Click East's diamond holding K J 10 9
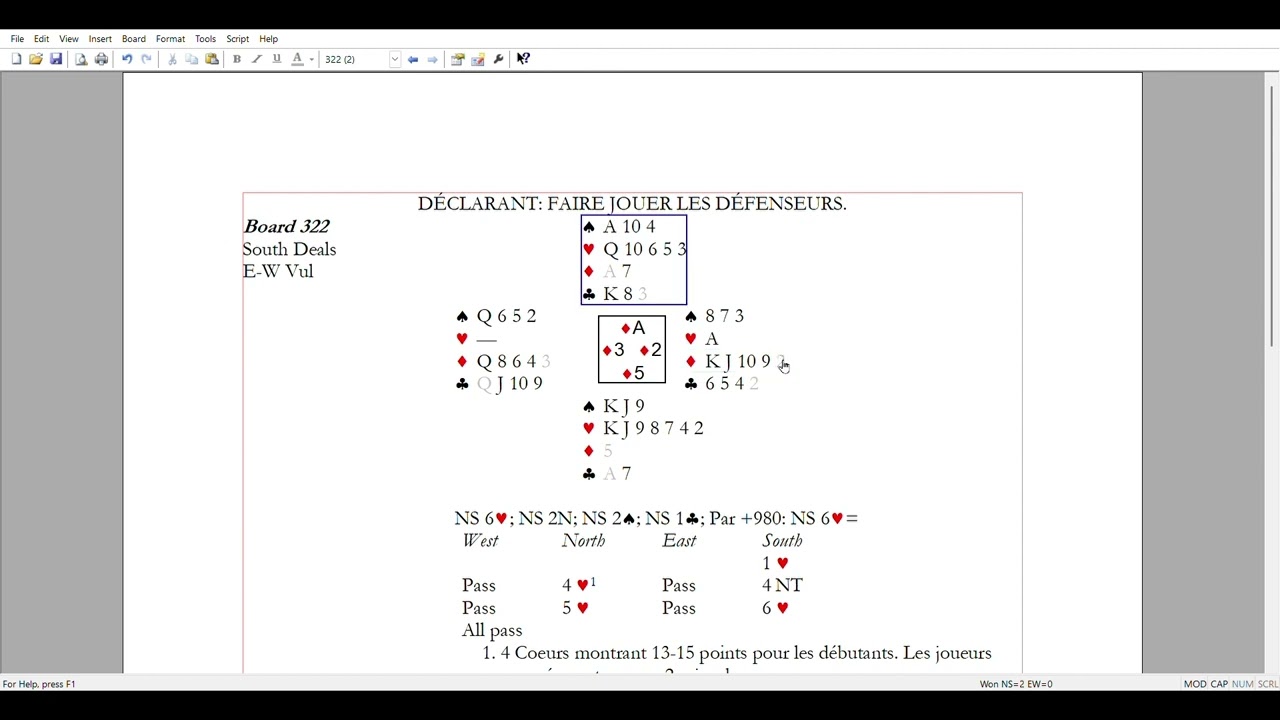Image resolution: width=1280 pixels, height=720 pixels. tap(737, 361)
